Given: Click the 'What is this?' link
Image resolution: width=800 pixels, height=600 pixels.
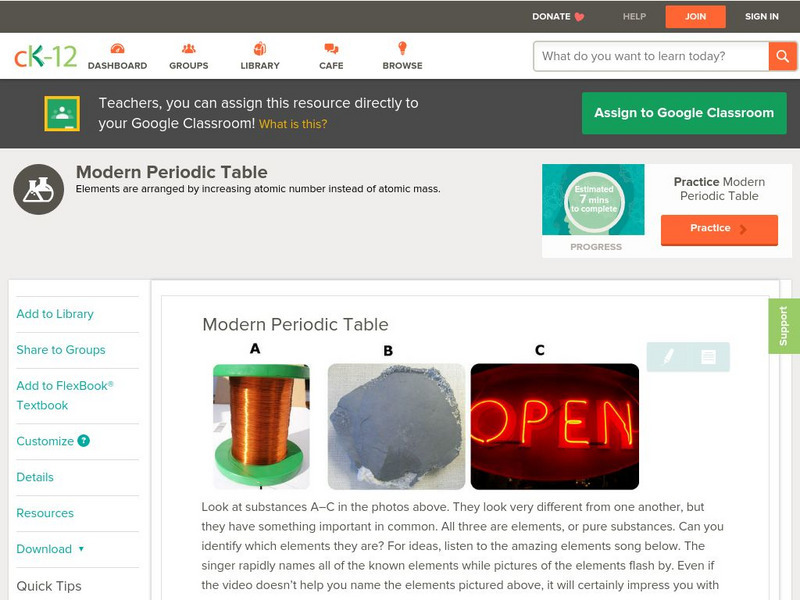Looking at the screenshot, I should [x=293, y=124].
